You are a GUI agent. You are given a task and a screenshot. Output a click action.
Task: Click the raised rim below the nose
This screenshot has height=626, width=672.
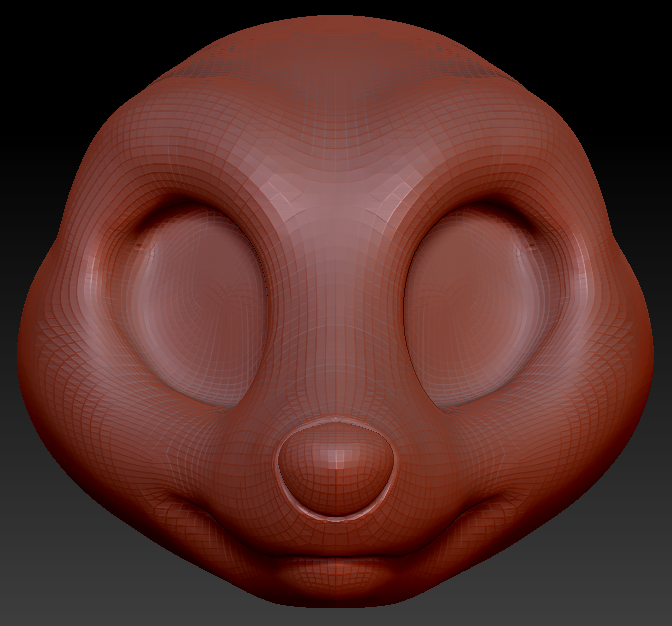coord(334,514)
